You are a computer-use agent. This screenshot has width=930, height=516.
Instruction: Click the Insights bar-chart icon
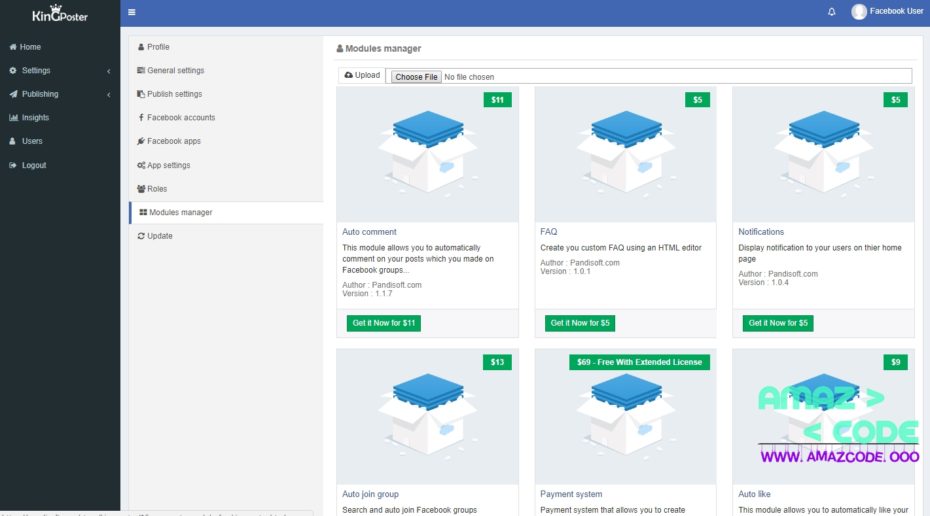click(x=13, y=117)
